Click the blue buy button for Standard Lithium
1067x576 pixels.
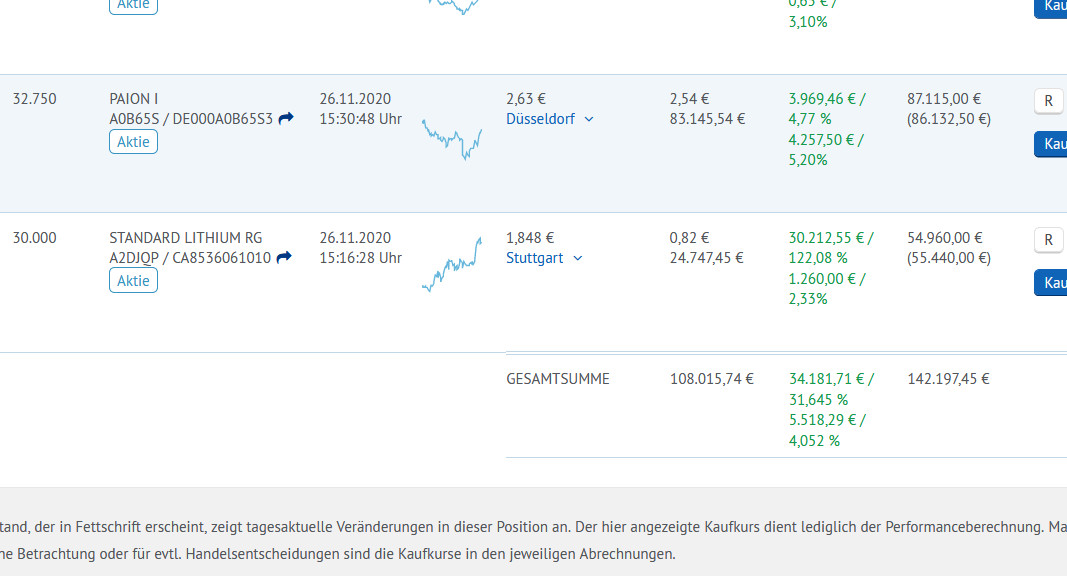1050,283
